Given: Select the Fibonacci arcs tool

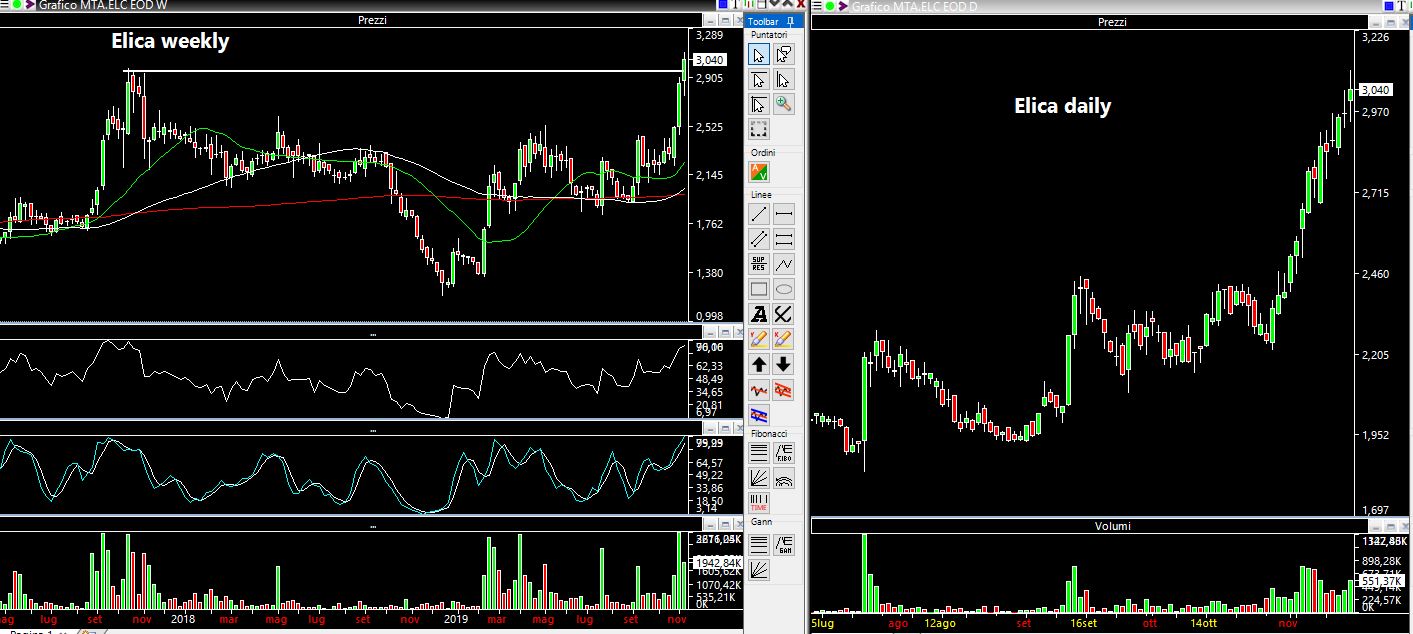Looking at the screenshot, I should point(784,479).
